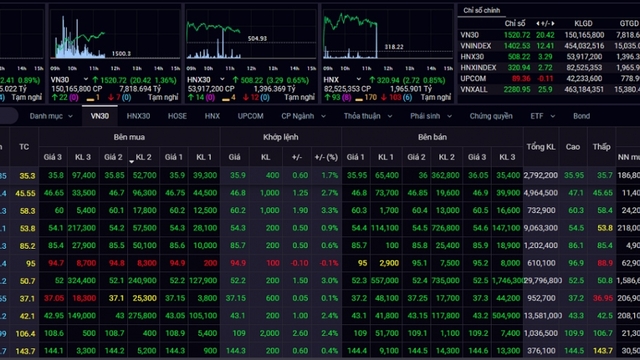Viewport: 640px width, 360px height.
Task: Click the HNX up-arrow gainers count 93
Action: click(332, 98)
